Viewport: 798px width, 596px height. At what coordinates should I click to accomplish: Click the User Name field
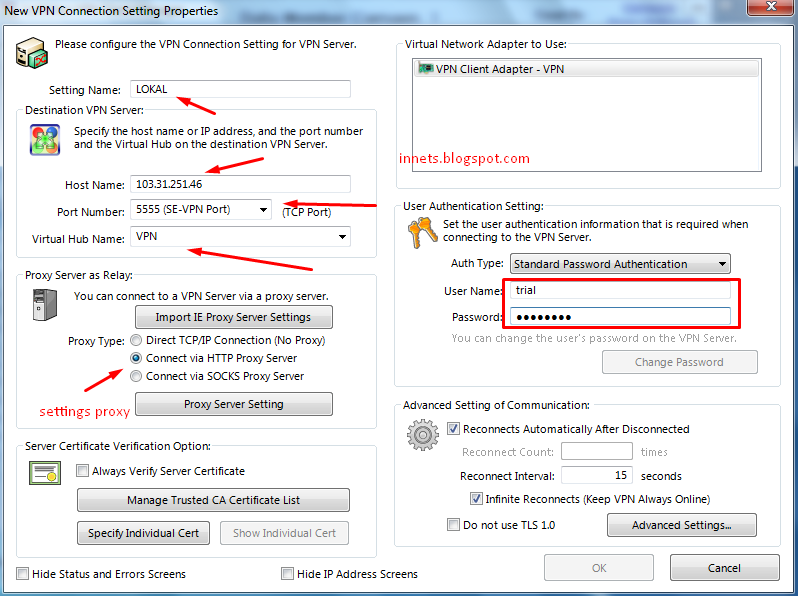point(620,290)
